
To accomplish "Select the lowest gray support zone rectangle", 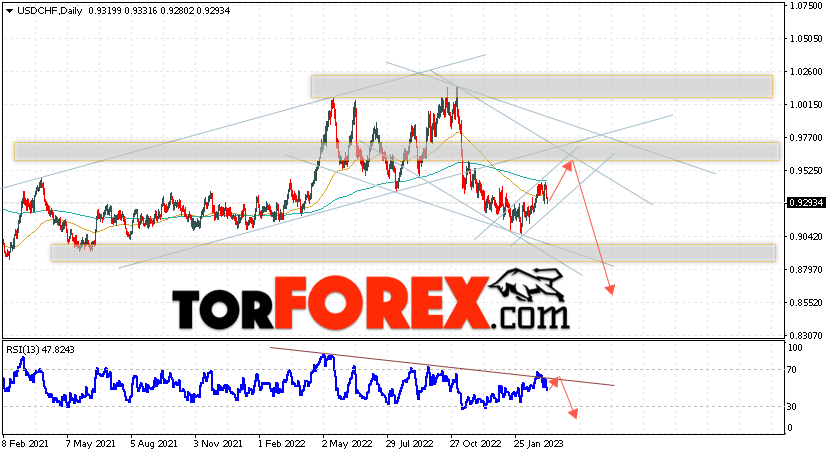I will pyautogui.click(x=413, y=253).
